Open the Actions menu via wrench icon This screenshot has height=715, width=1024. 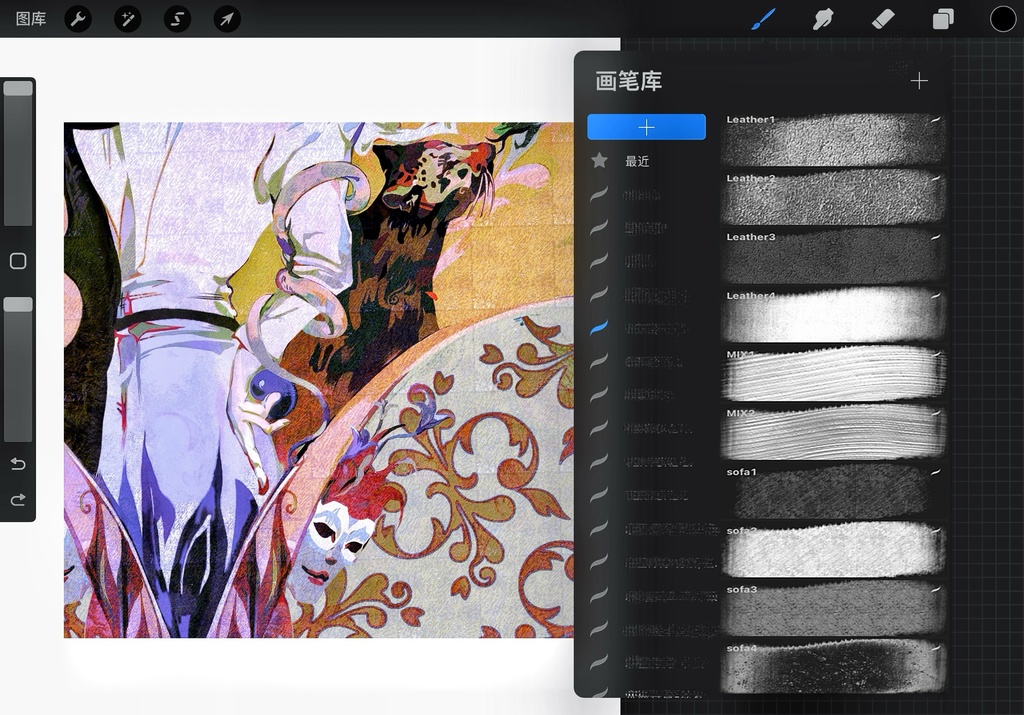pyautogui.click(x=77, y=18)
